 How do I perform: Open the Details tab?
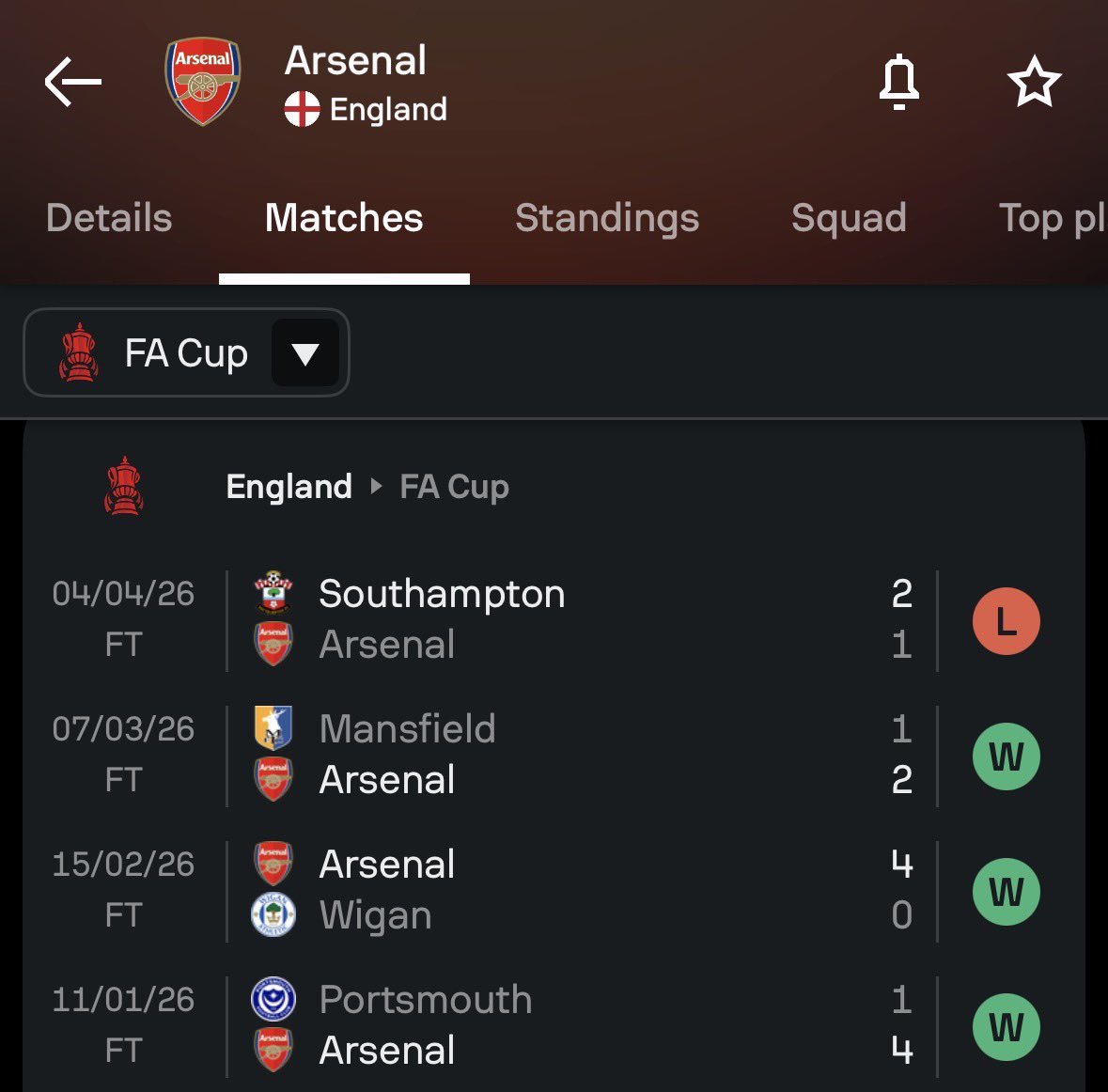109,218
